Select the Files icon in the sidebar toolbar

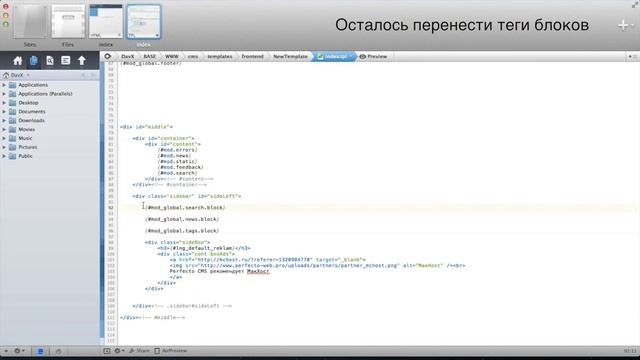[x=33, y=60]
